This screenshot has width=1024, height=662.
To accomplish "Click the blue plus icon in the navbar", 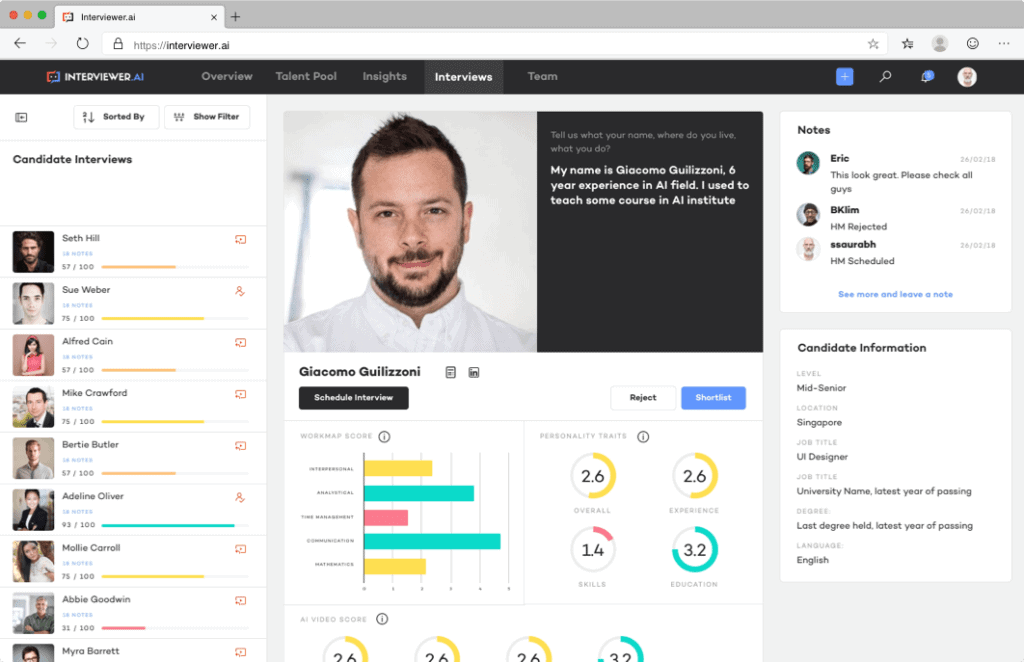I will coord(844,77).
